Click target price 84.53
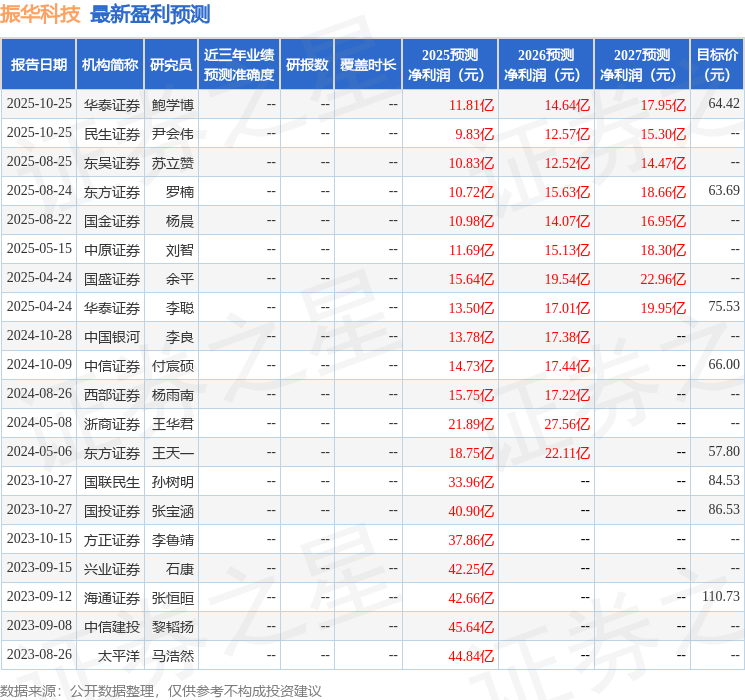 [x=724, y=480]
